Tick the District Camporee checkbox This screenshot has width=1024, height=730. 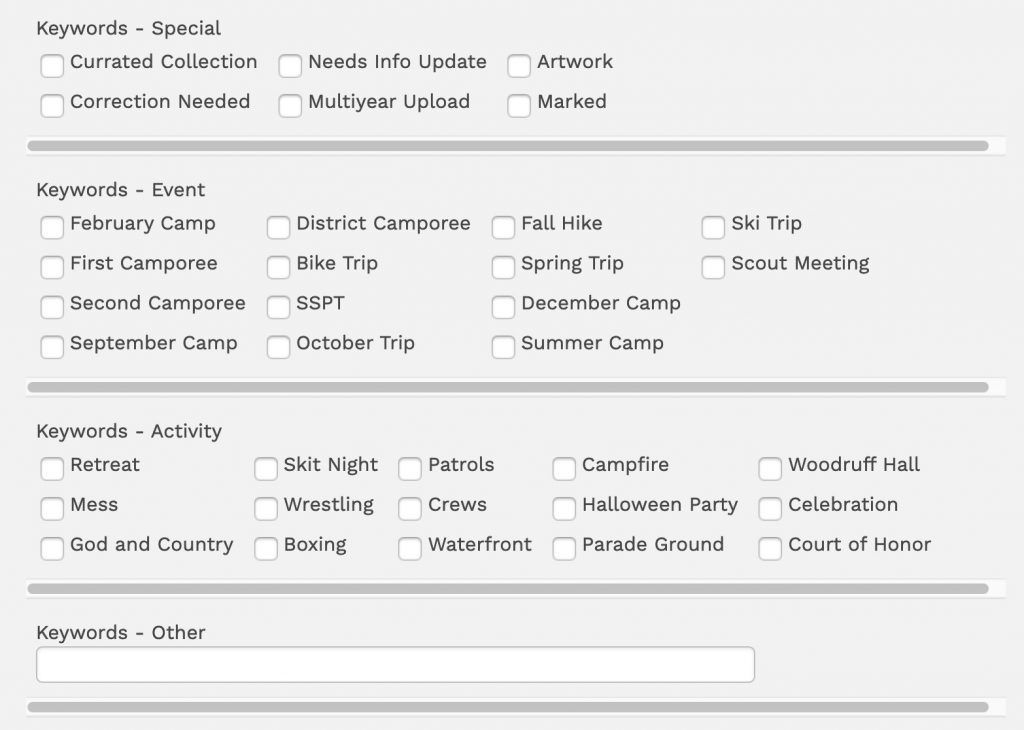pos(278,228)
